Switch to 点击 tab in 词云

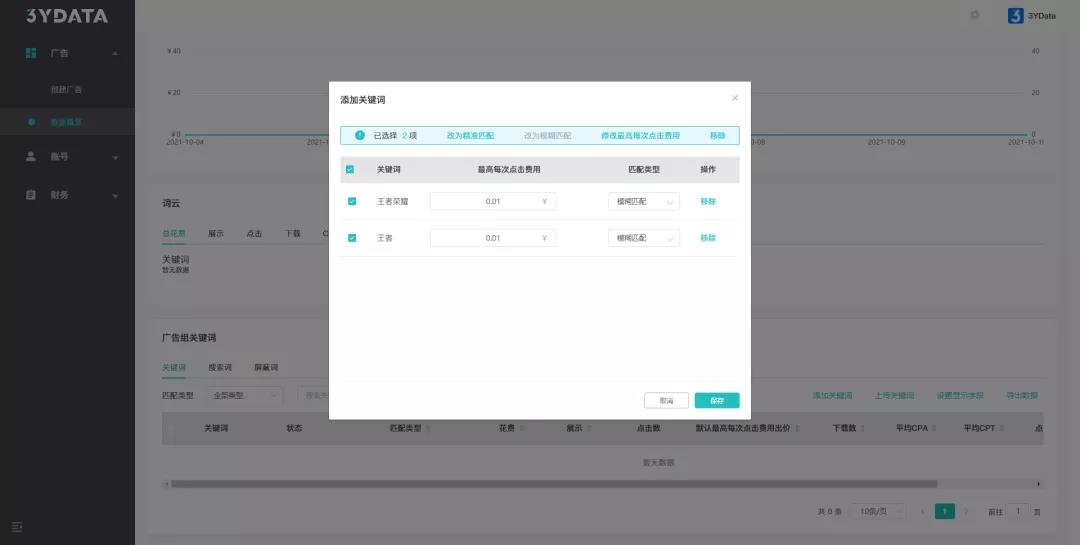point(254,234)
